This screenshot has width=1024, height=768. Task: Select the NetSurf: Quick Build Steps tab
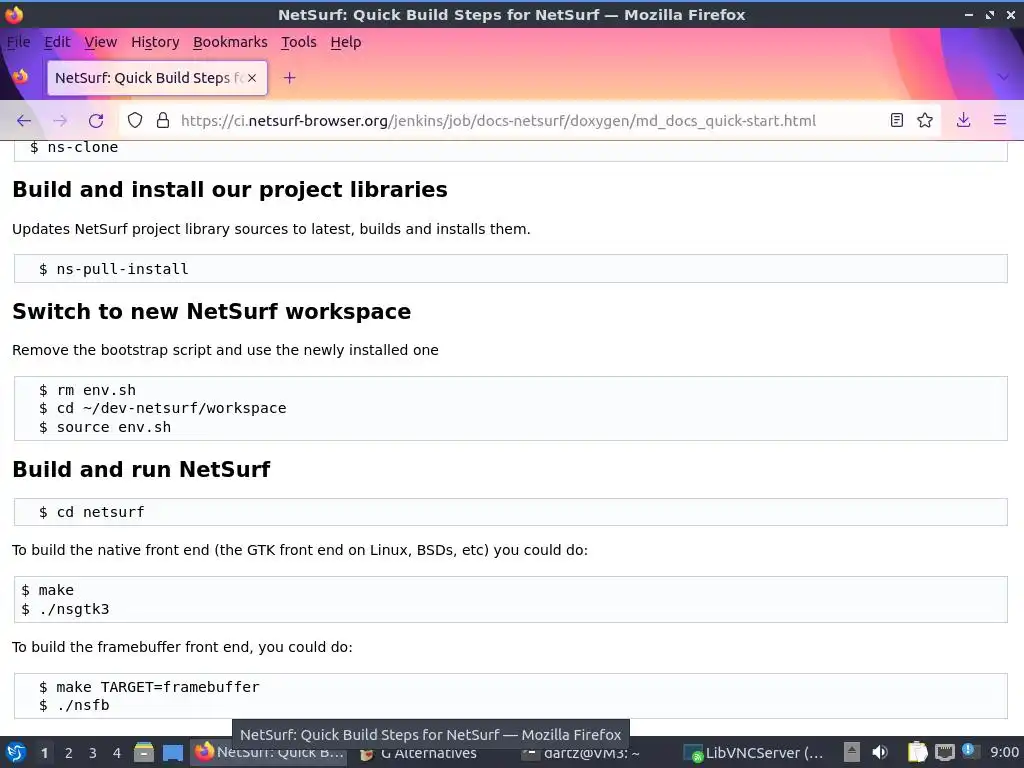(157, 78)
